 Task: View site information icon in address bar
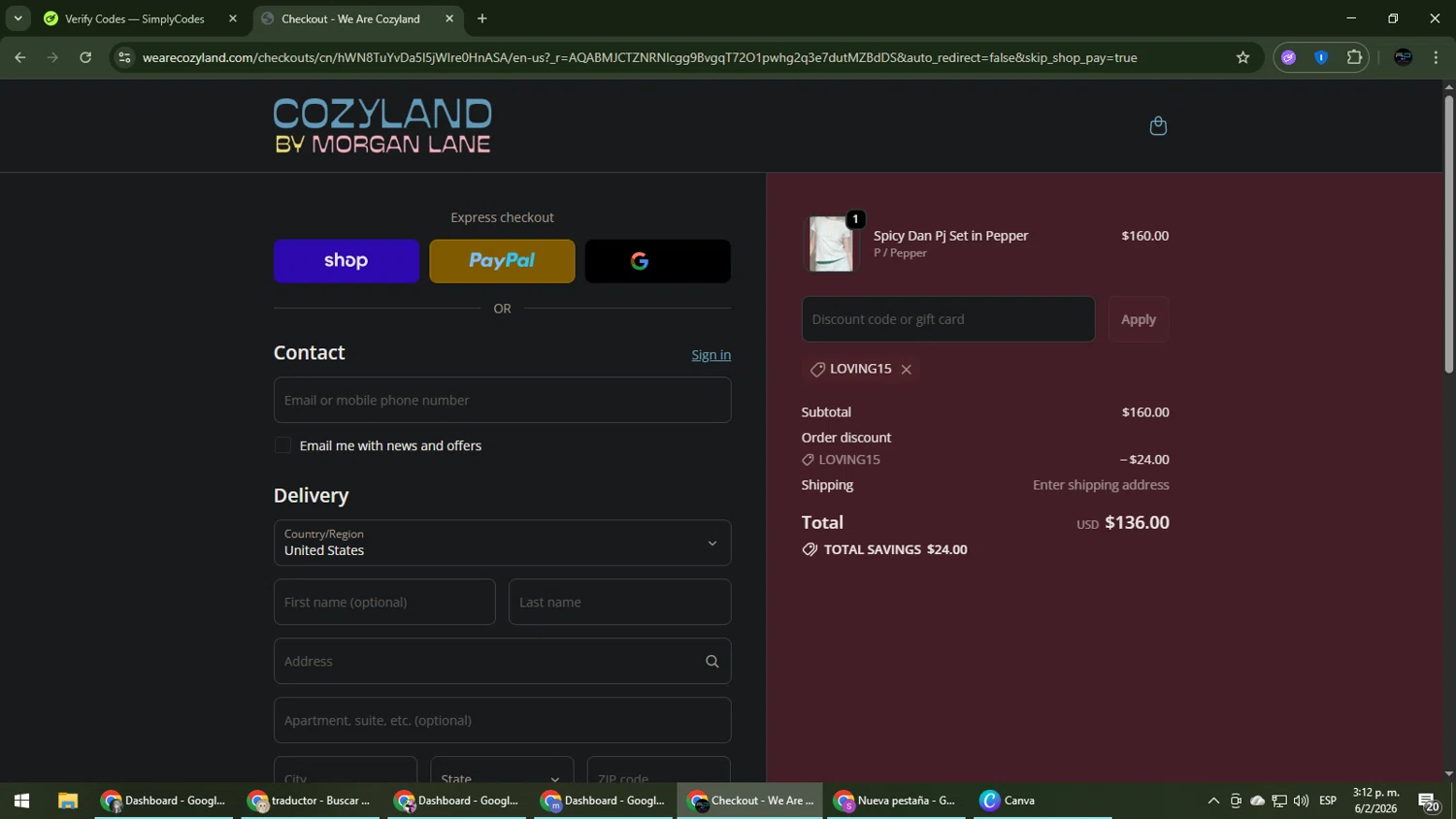123,57
